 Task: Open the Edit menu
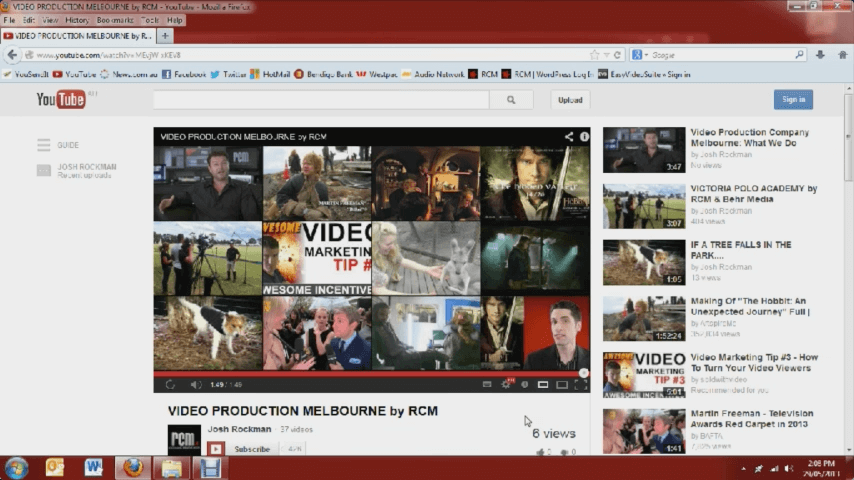point(29,20)
